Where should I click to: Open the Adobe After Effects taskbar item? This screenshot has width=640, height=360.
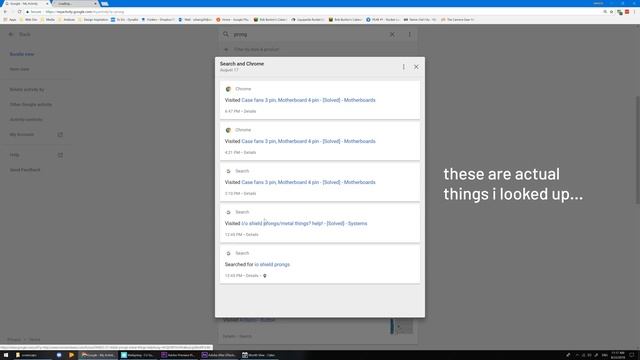click(x=218, y=355)
